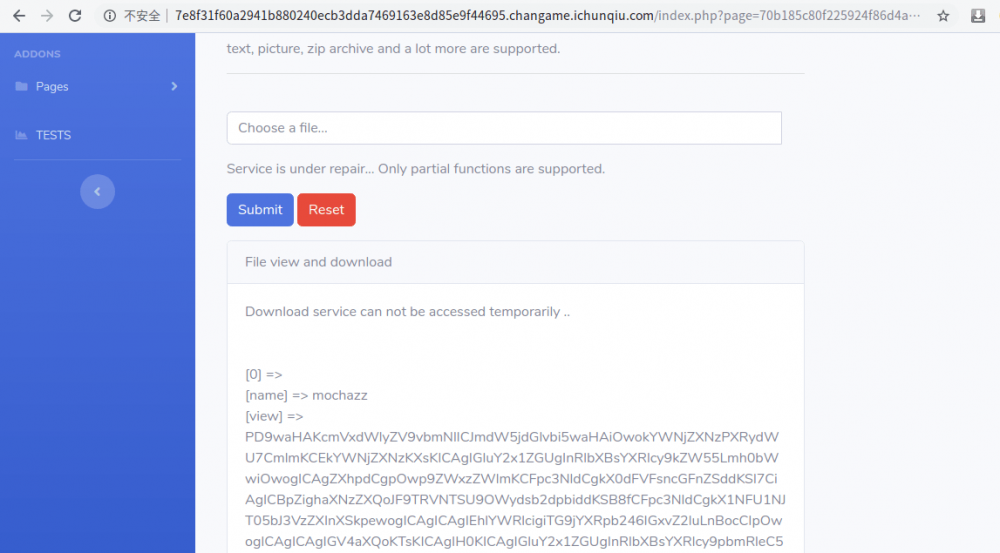Bookmark this page with the star
The image size is (1000, 553).
tap(943, 16)
